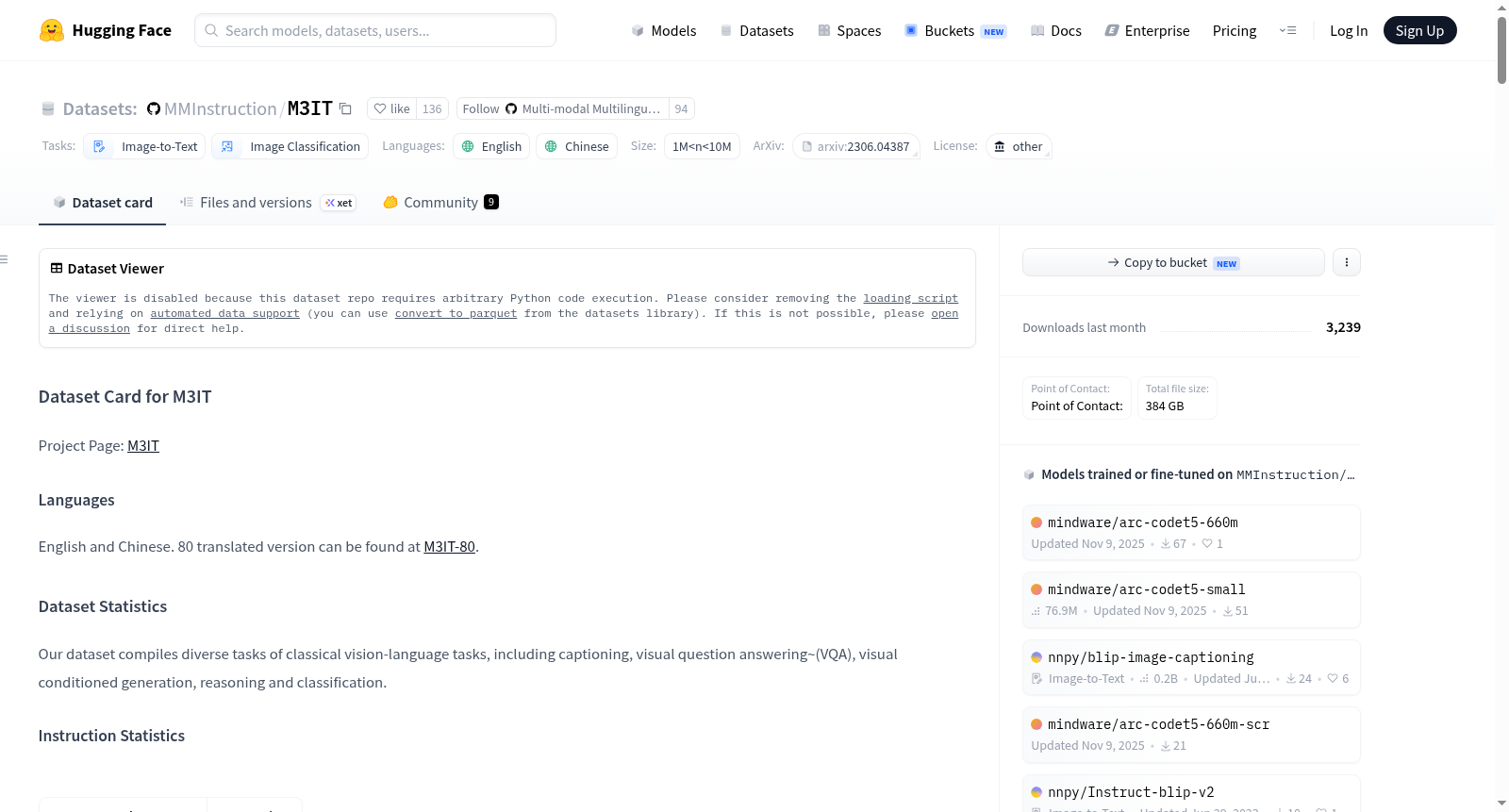Image resolution: width=1509 pixels, height=812 pixels.
Task: Open the Spaces nav item
Action: point(849,30)
